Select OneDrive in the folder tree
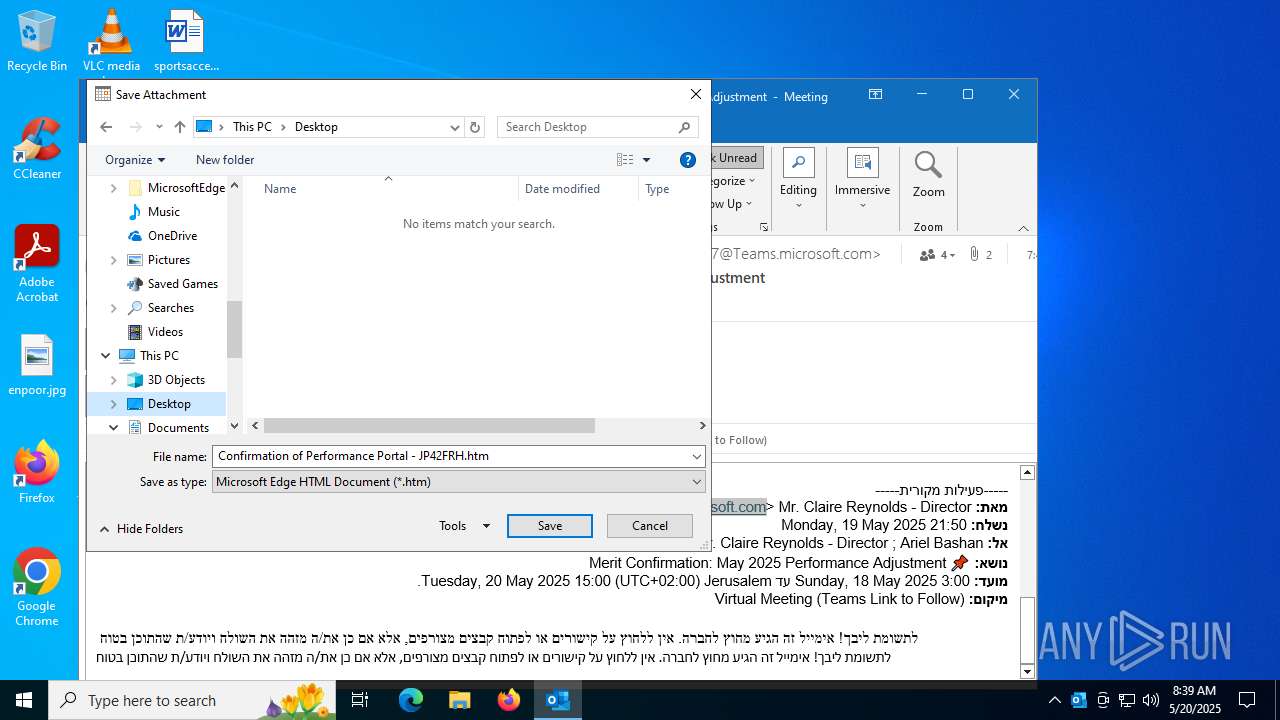Image resolution: width=1280 pixels, height=720 pixels. pyautogui.click(x=172, y=236)
